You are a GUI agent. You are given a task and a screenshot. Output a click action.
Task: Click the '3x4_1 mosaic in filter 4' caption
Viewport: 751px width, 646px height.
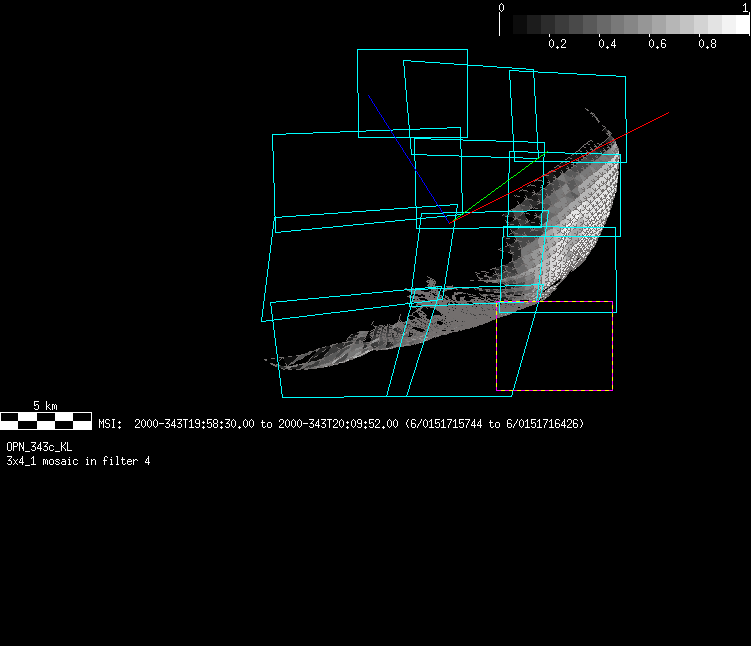tap(78, 461)
